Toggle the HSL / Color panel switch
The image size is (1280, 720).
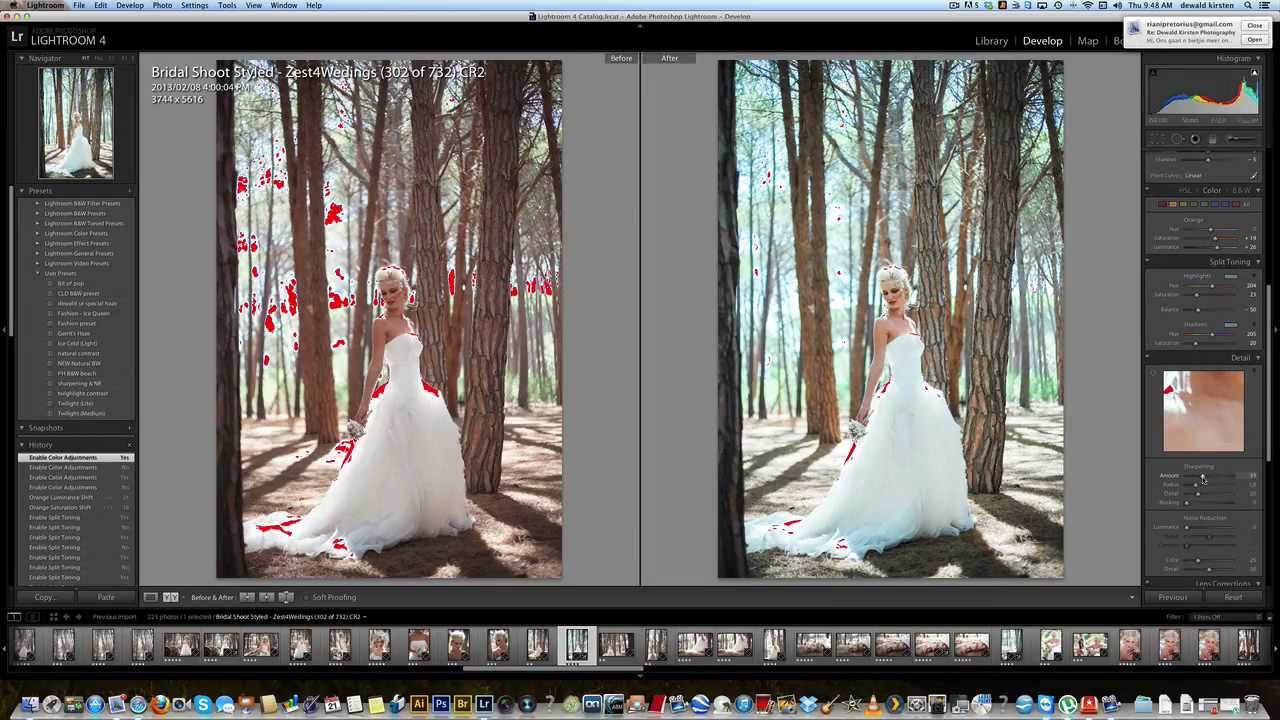[x=1148, y=190]
